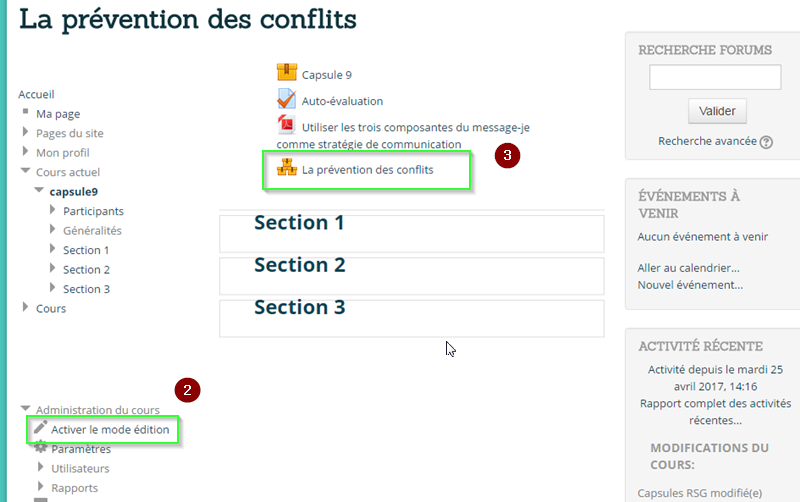800x502 pixels.
Task: Click the help icon next to Recherche avancée
Action: 766,142
